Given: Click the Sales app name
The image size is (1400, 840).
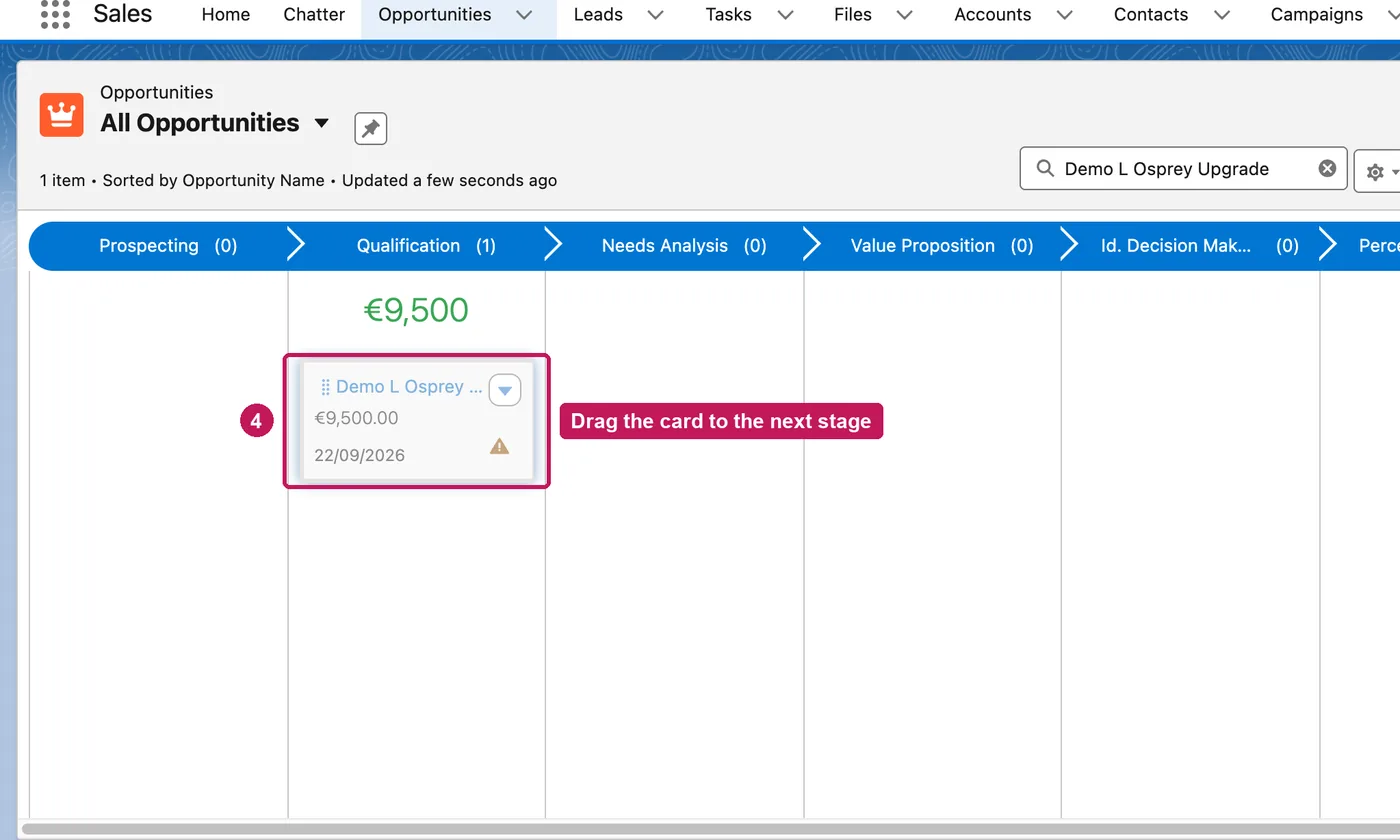Looking at the screenshot, I should click(x=123, y=14).
